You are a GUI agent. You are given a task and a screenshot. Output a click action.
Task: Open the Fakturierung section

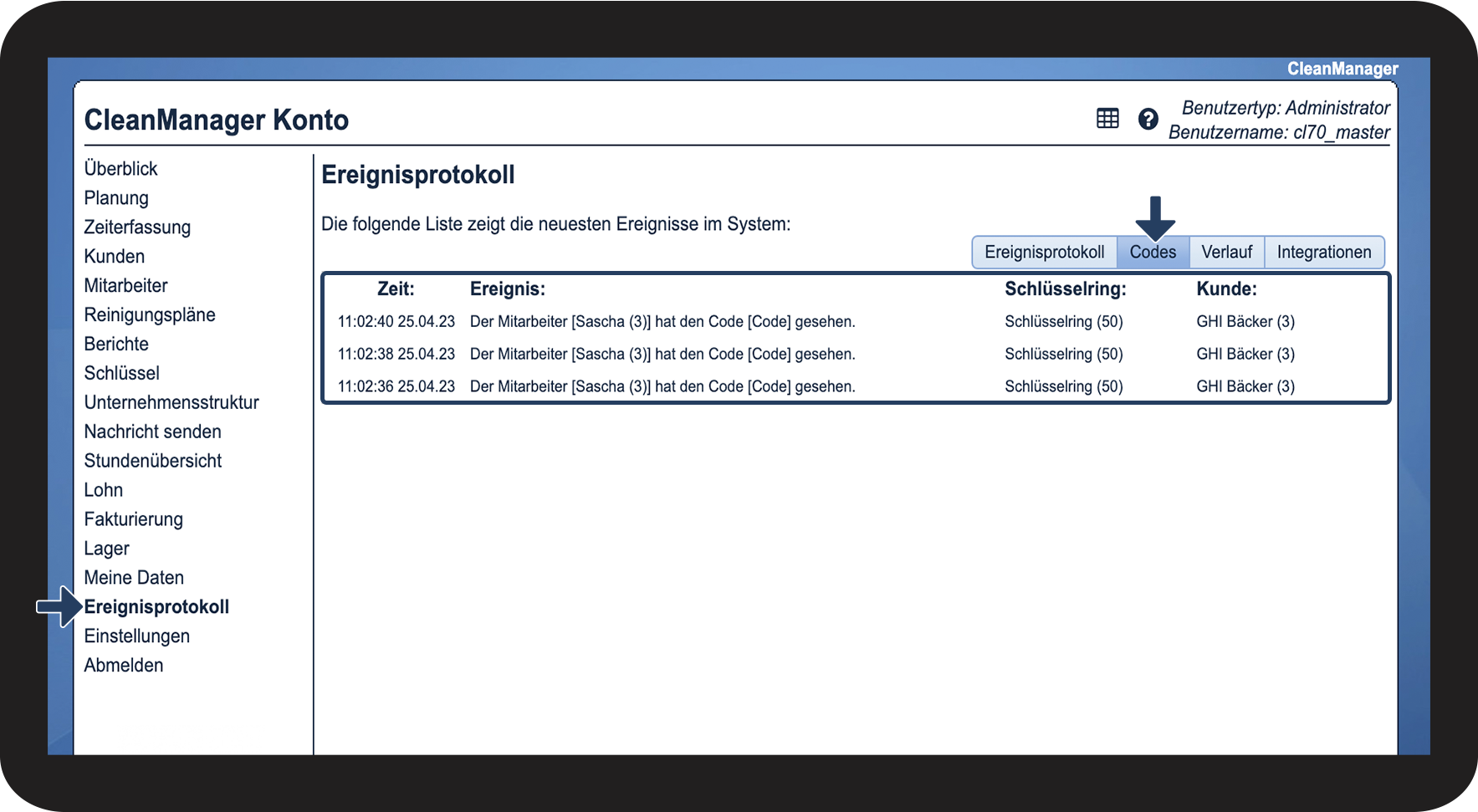tap(134, 519)
